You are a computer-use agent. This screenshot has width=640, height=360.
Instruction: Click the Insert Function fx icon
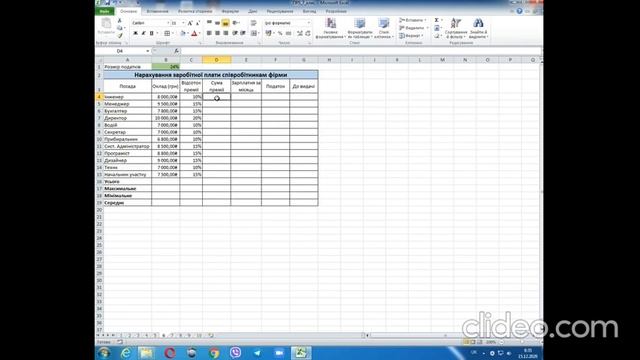[176, 51]
